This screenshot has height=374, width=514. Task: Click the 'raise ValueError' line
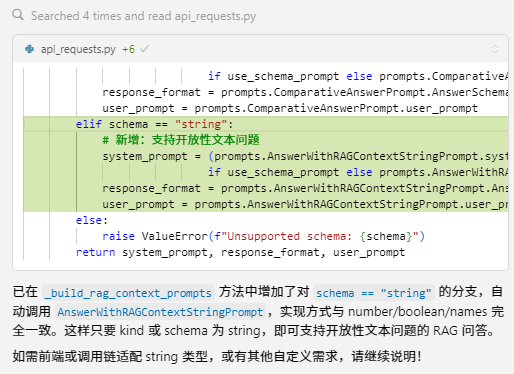coord(263,236)
